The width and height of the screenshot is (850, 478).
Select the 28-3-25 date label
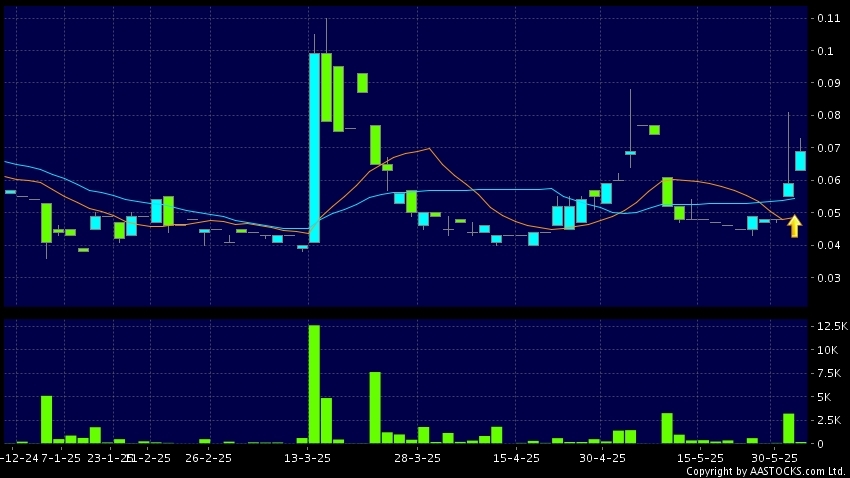pos(417,458)
